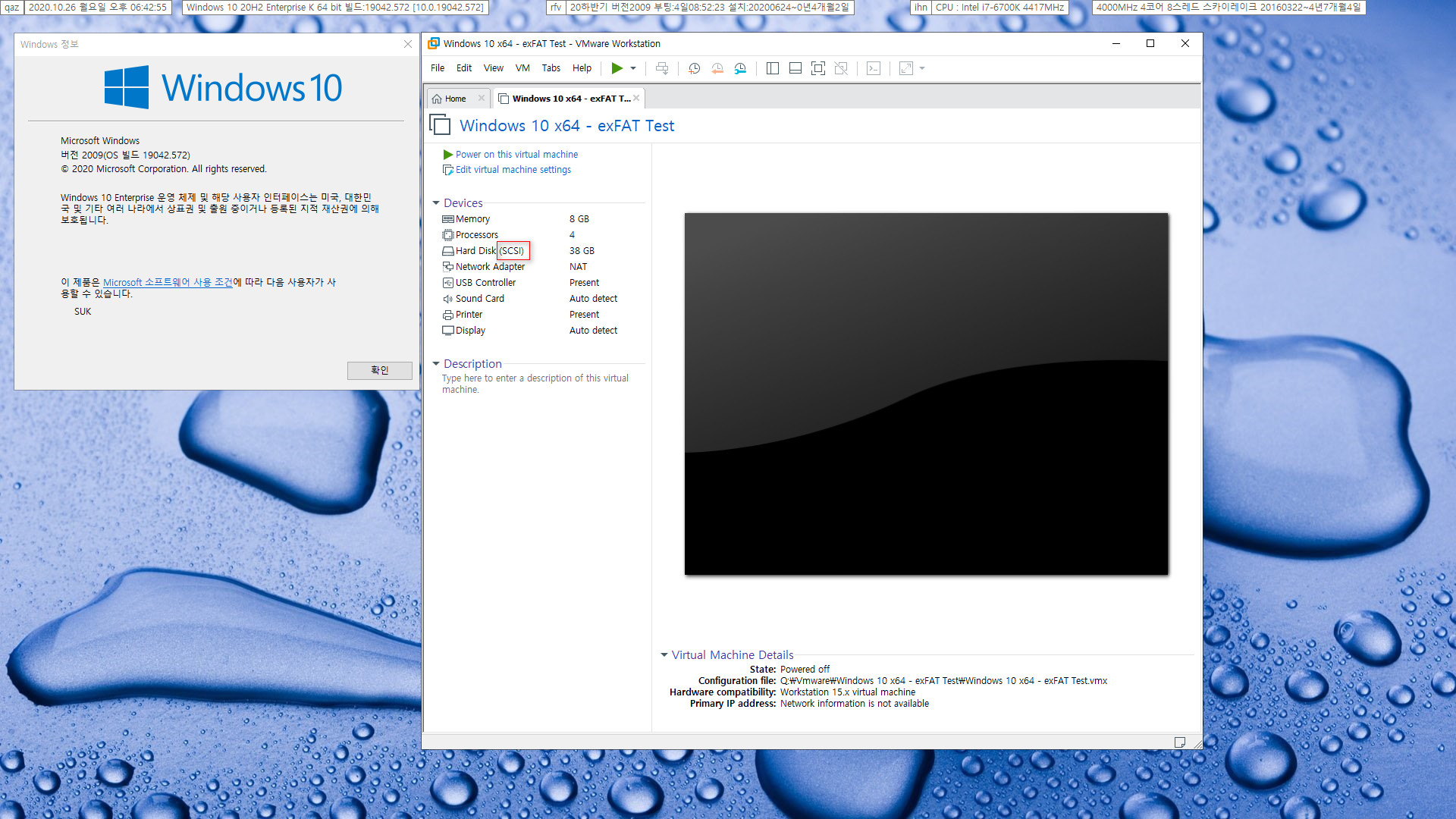This screenshot has height=819, width=1456.
Task: Click the Printer device icon
Action: point(448,315)
